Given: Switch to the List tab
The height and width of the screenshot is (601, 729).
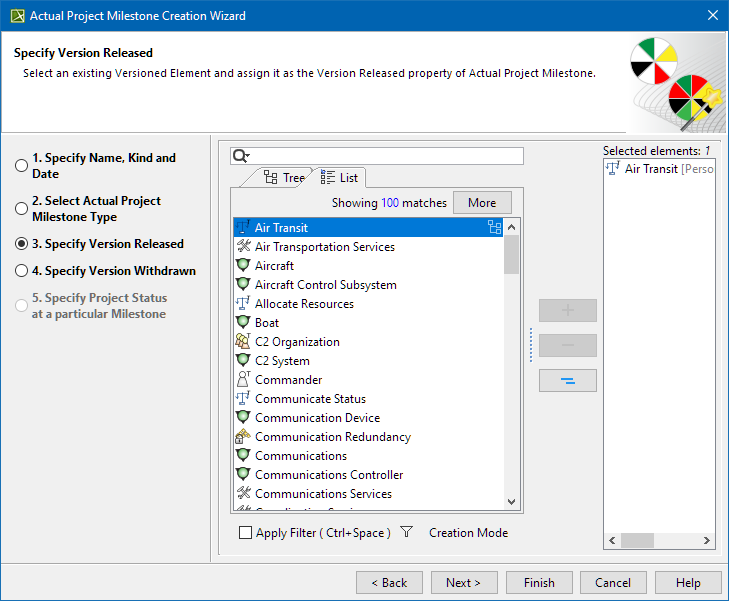Looking at the screenshot, I should point(340,178).
